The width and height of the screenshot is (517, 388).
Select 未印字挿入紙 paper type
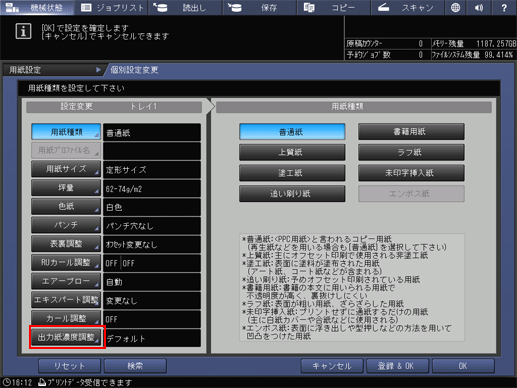(x=411, y=173)
